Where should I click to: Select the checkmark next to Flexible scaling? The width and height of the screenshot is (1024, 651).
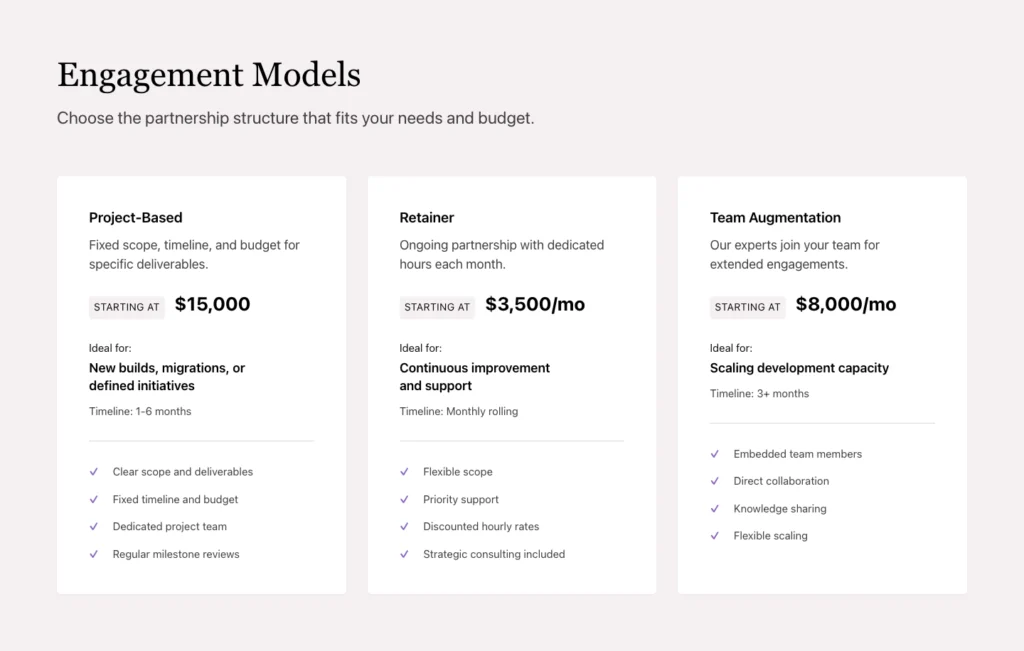click(715, 535)
